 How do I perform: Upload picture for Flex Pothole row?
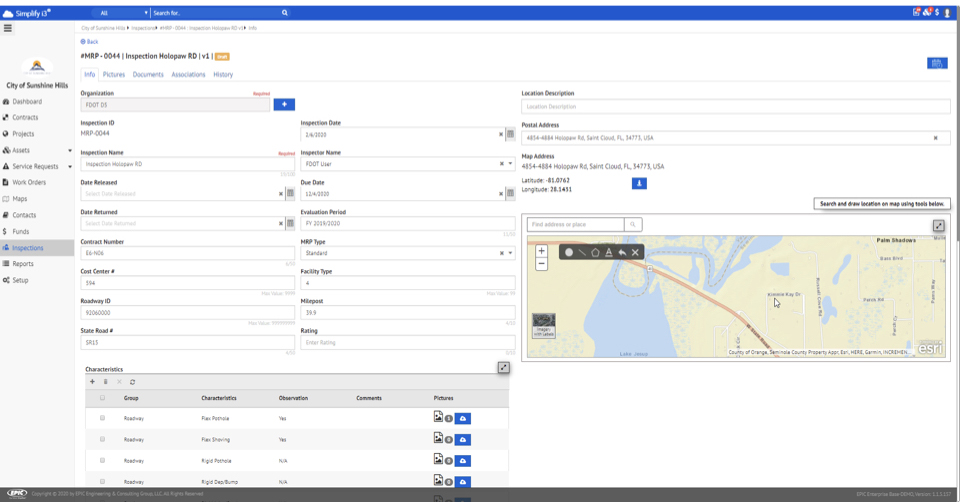(463, 417)
